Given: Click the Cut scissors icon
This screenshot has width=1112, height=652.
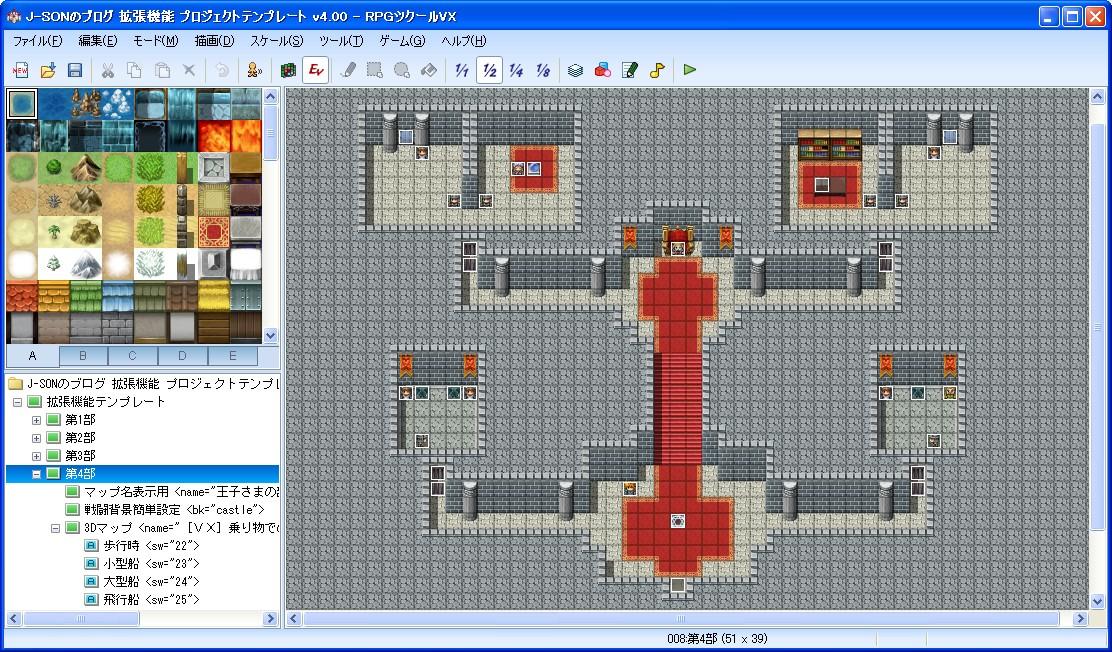Looking at the screenshot, I should [x=107, y=70].
